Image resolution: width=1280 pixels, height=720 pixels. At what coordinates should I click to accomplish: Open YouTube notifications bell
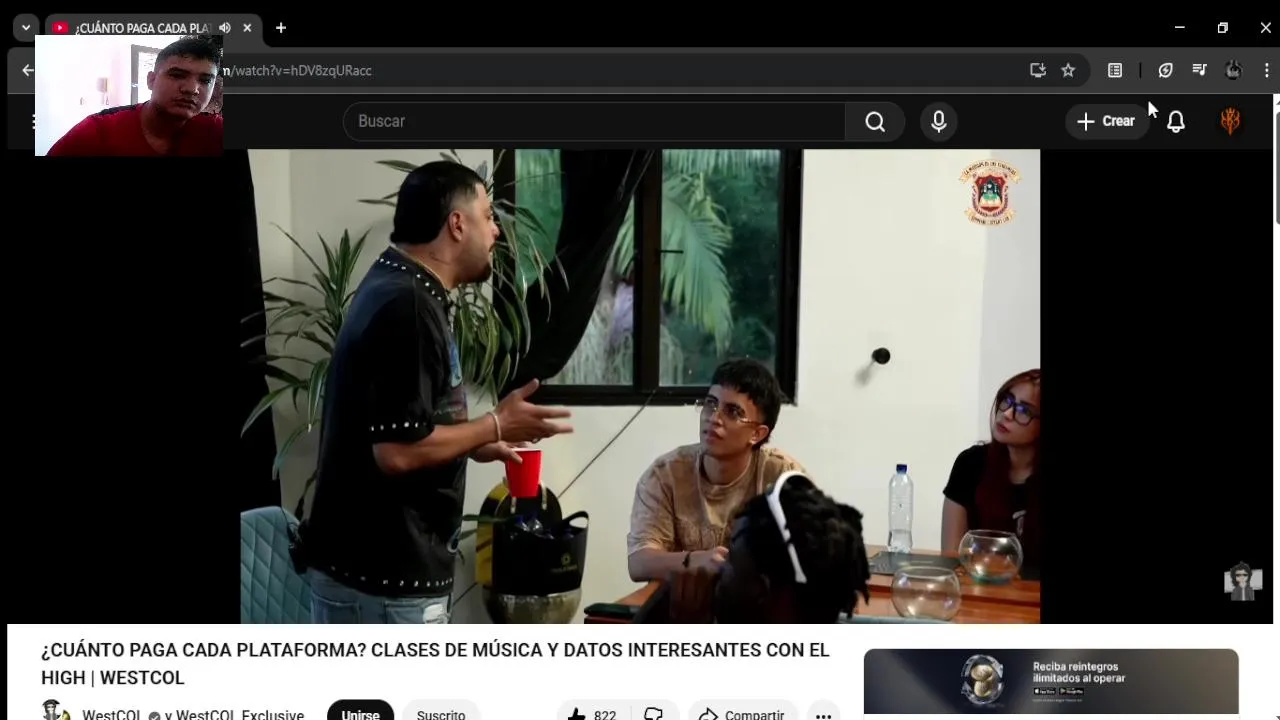pyautogui.click(x=1176, y=121)
